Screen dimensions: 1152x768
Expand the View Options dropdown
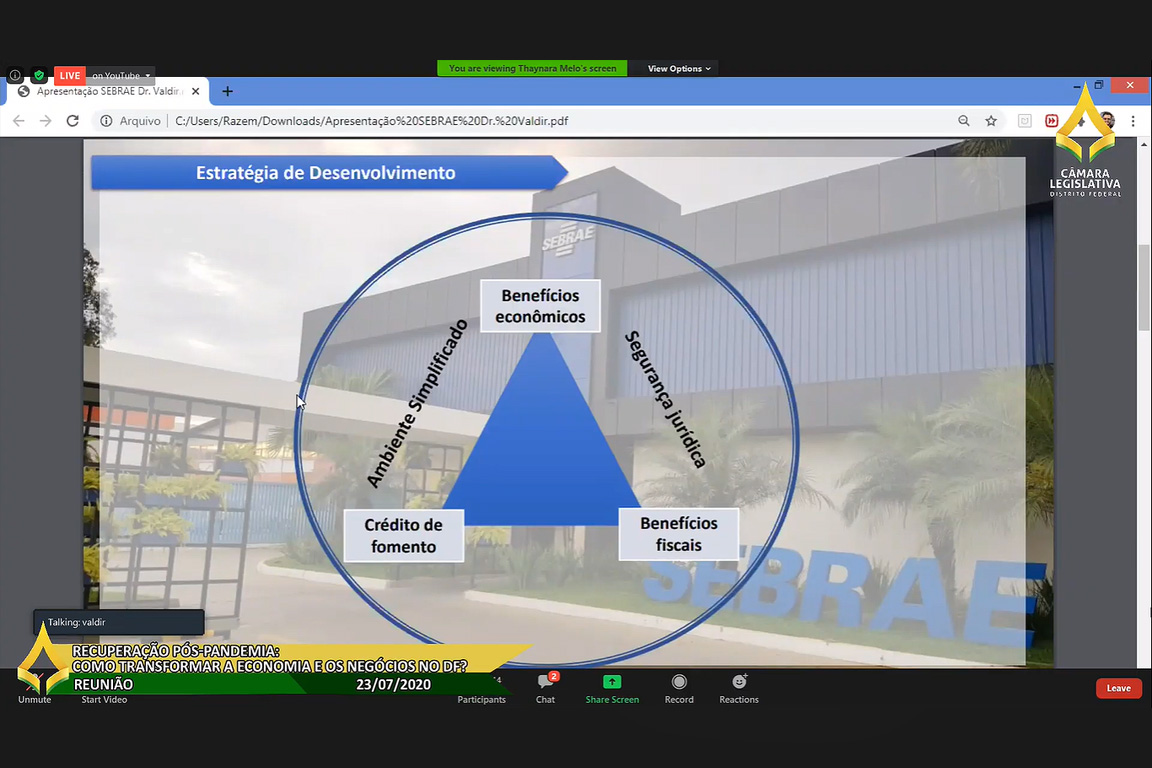(679, 69)
